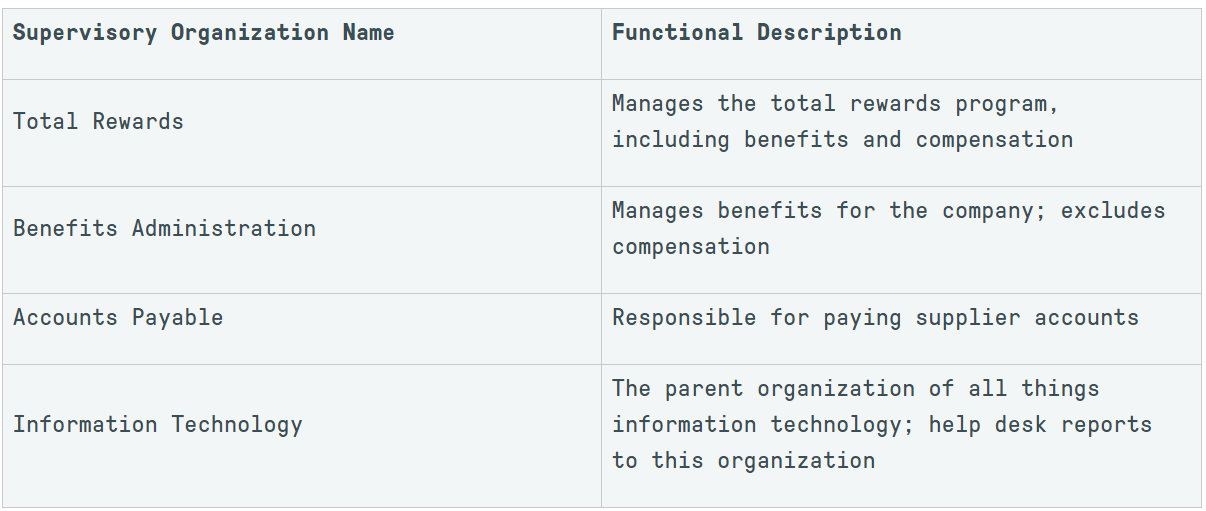1206x511 pixels.
Task: Click the word 'Administration' in the first column
Action: 224,229
